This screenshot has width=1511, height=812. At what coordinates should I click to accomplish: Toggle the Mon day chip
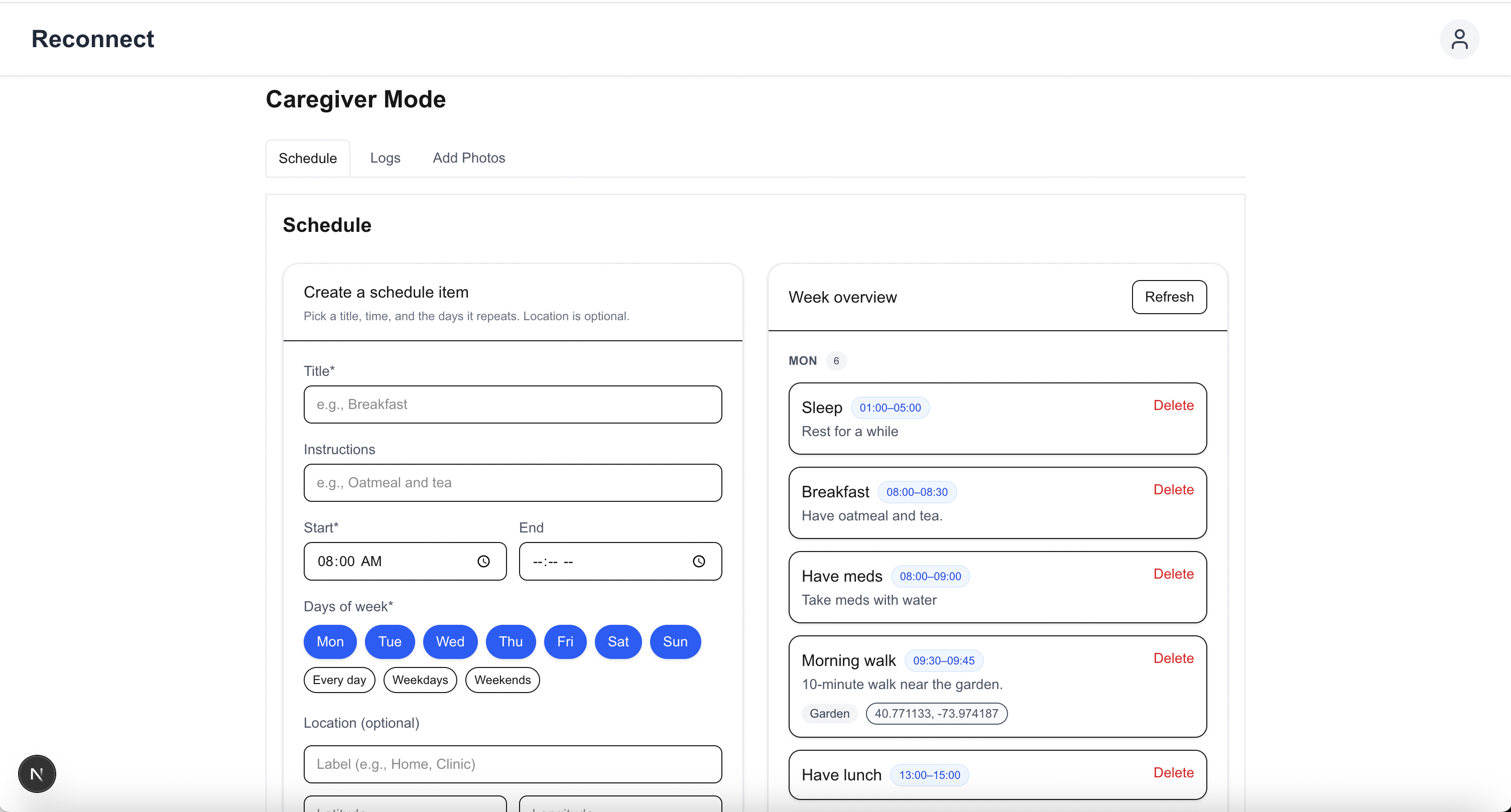click(330, 641)
